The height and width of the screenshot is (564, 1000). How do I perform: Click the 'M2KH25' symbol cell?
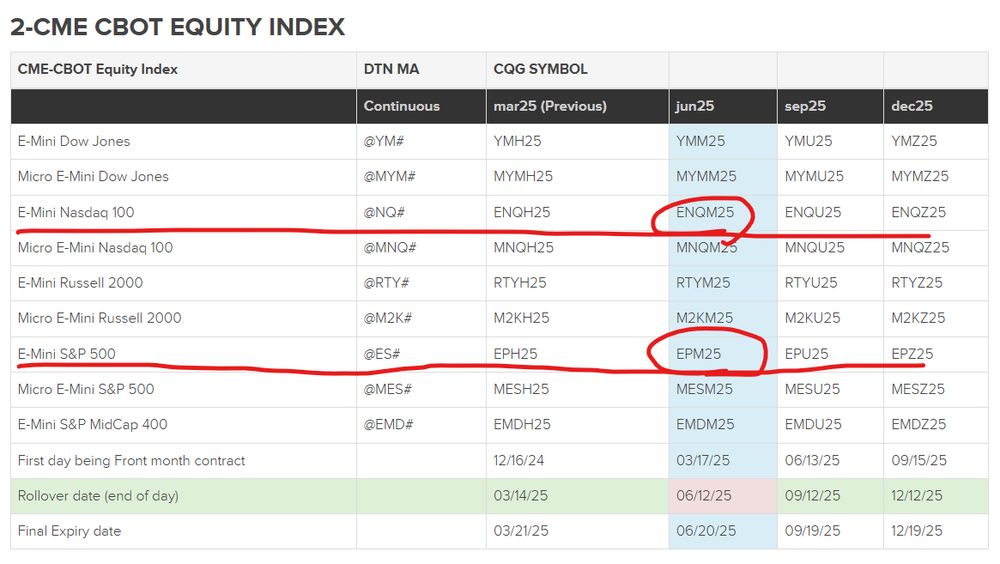coord(521,318)
